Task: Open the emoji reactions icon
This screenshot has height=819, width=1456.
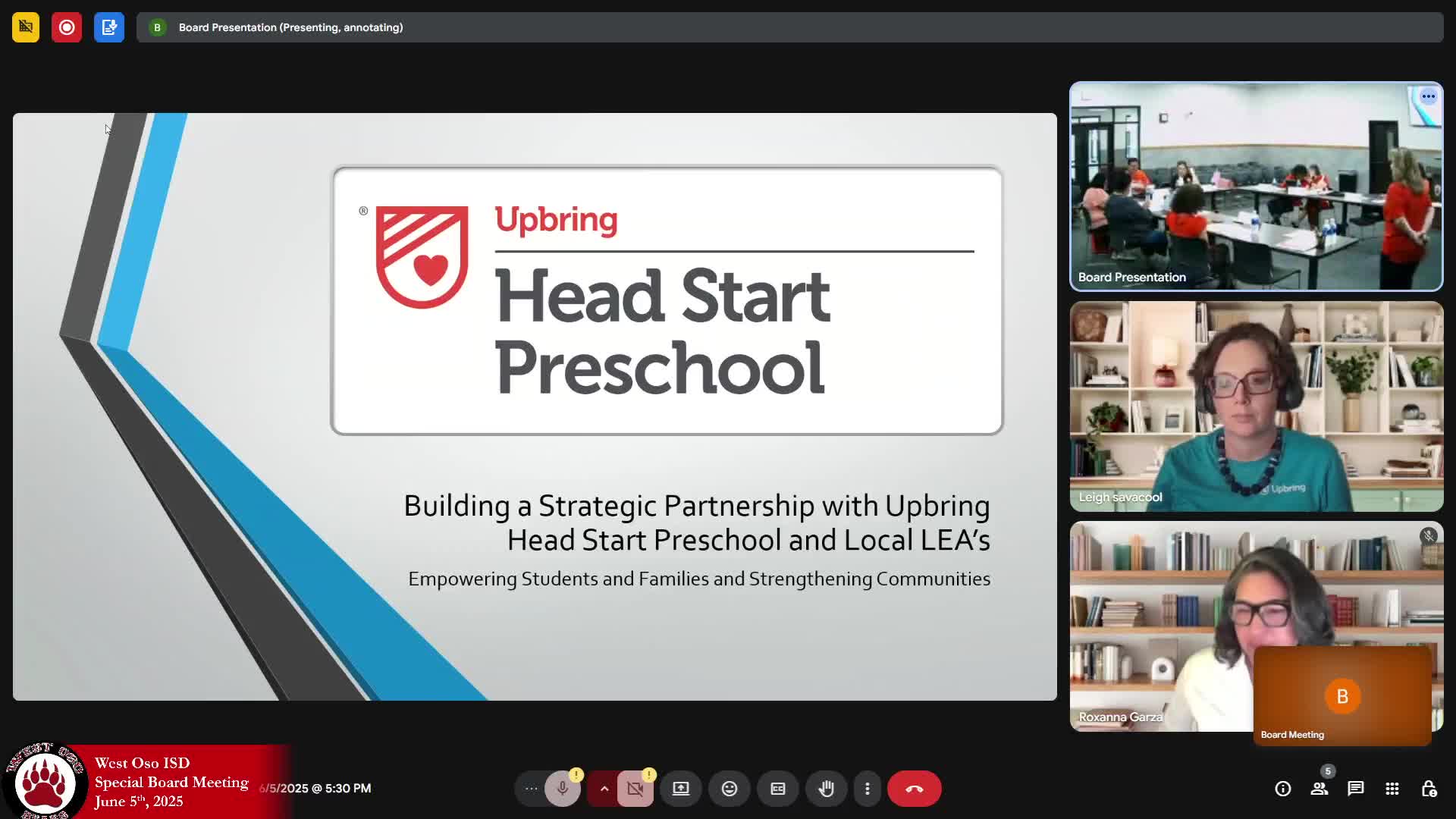Action: [x=729, y=789]
